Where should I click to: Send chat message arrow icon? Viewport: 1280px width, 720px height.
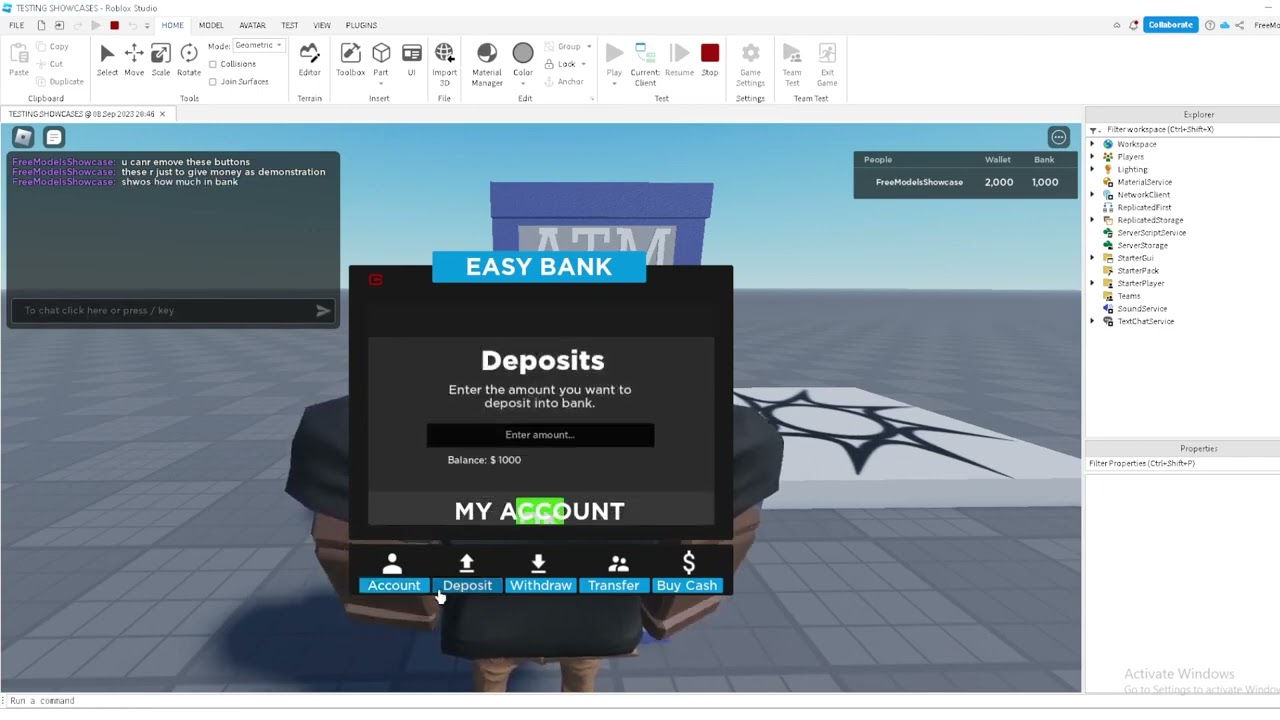(x=323, y=311)
